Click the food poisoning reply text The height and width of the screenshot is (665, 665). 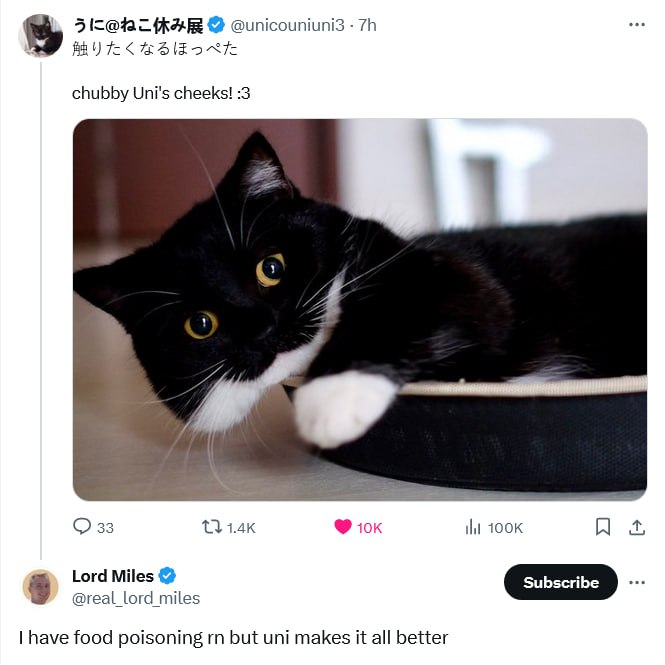pyautogui.click(x=233, y=637)
